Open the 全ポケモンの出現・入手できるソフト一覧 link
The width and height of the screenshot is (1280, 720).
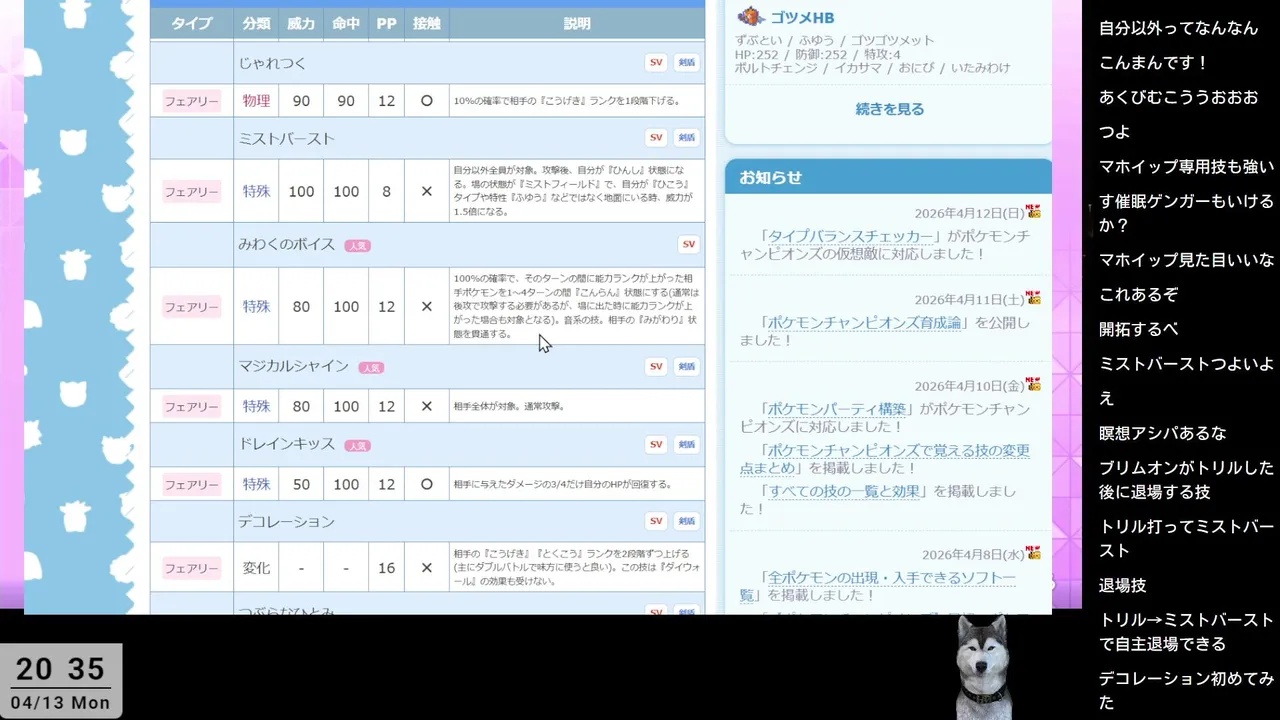878,586
